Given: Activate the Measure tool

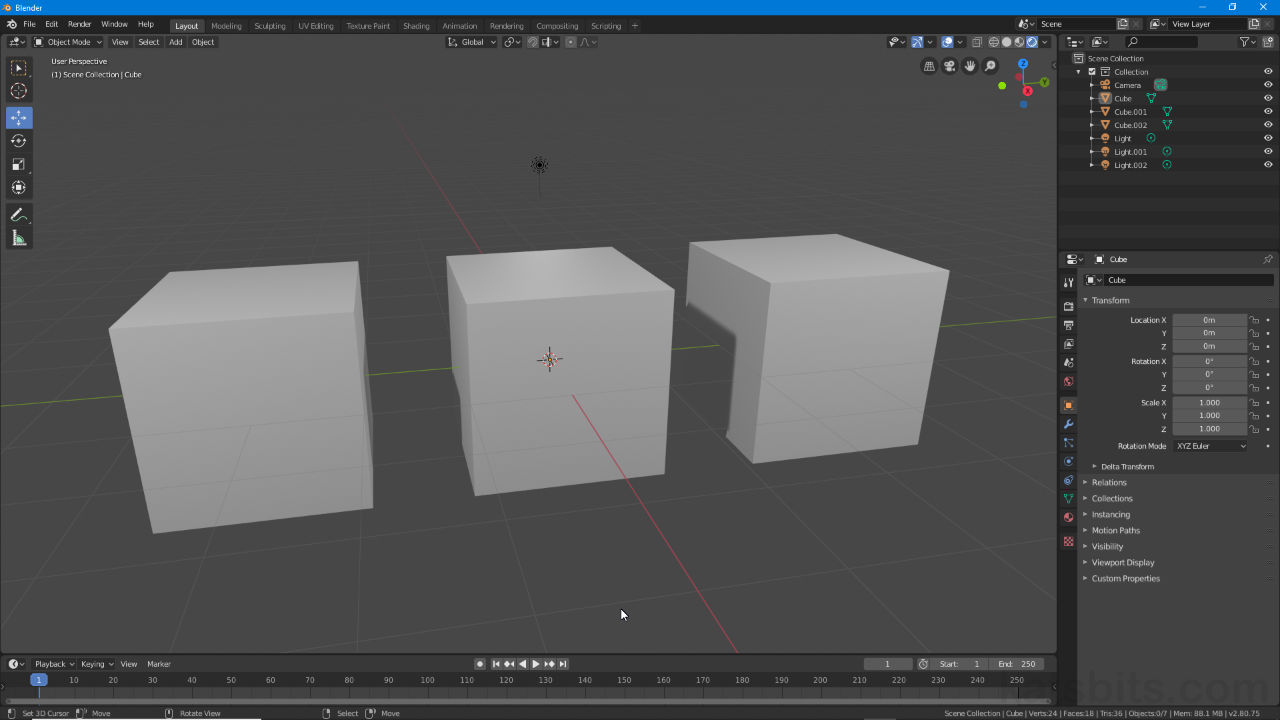Looking at the screenshot, I should [19, 238].
